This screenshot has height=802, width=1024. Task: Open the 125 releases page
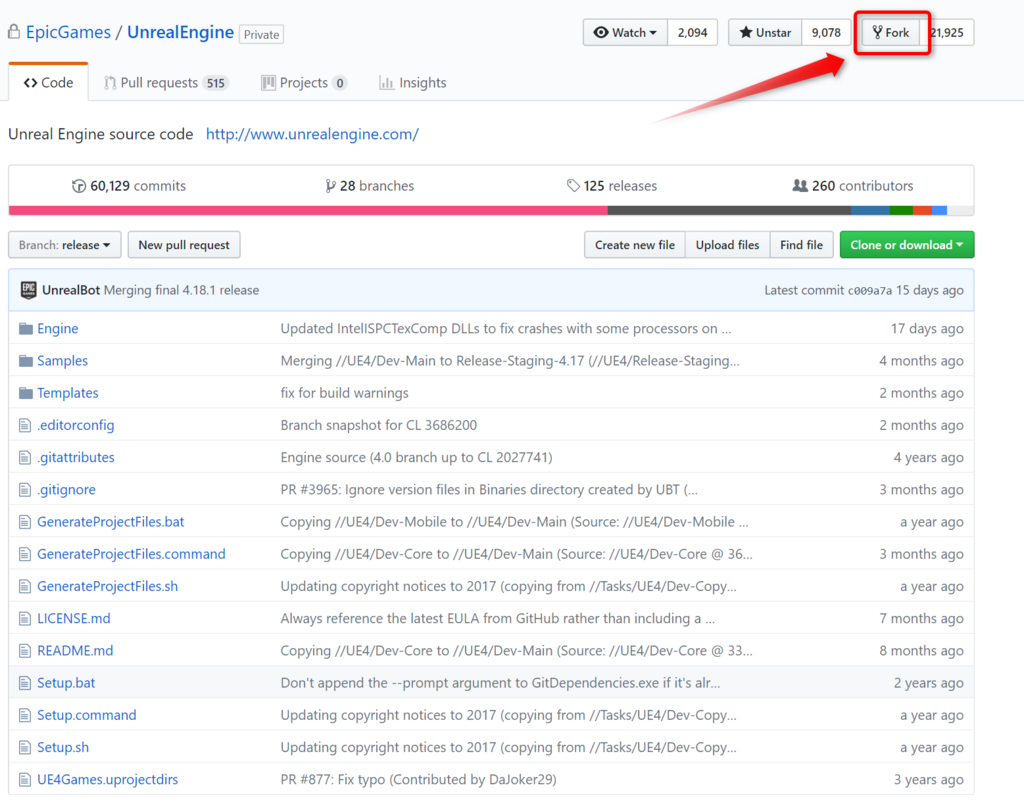(612, 186)
